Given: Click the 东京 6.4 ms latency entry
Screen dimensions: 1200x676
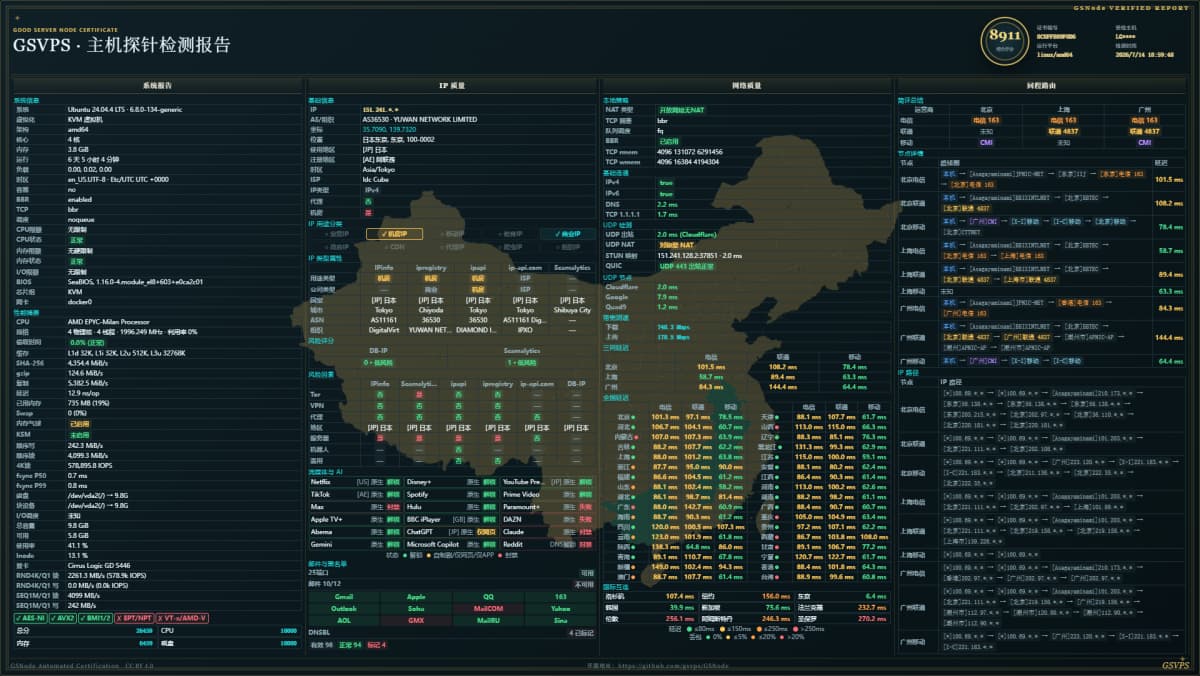Looking at the screenshot, I should [x=844, y=596].
